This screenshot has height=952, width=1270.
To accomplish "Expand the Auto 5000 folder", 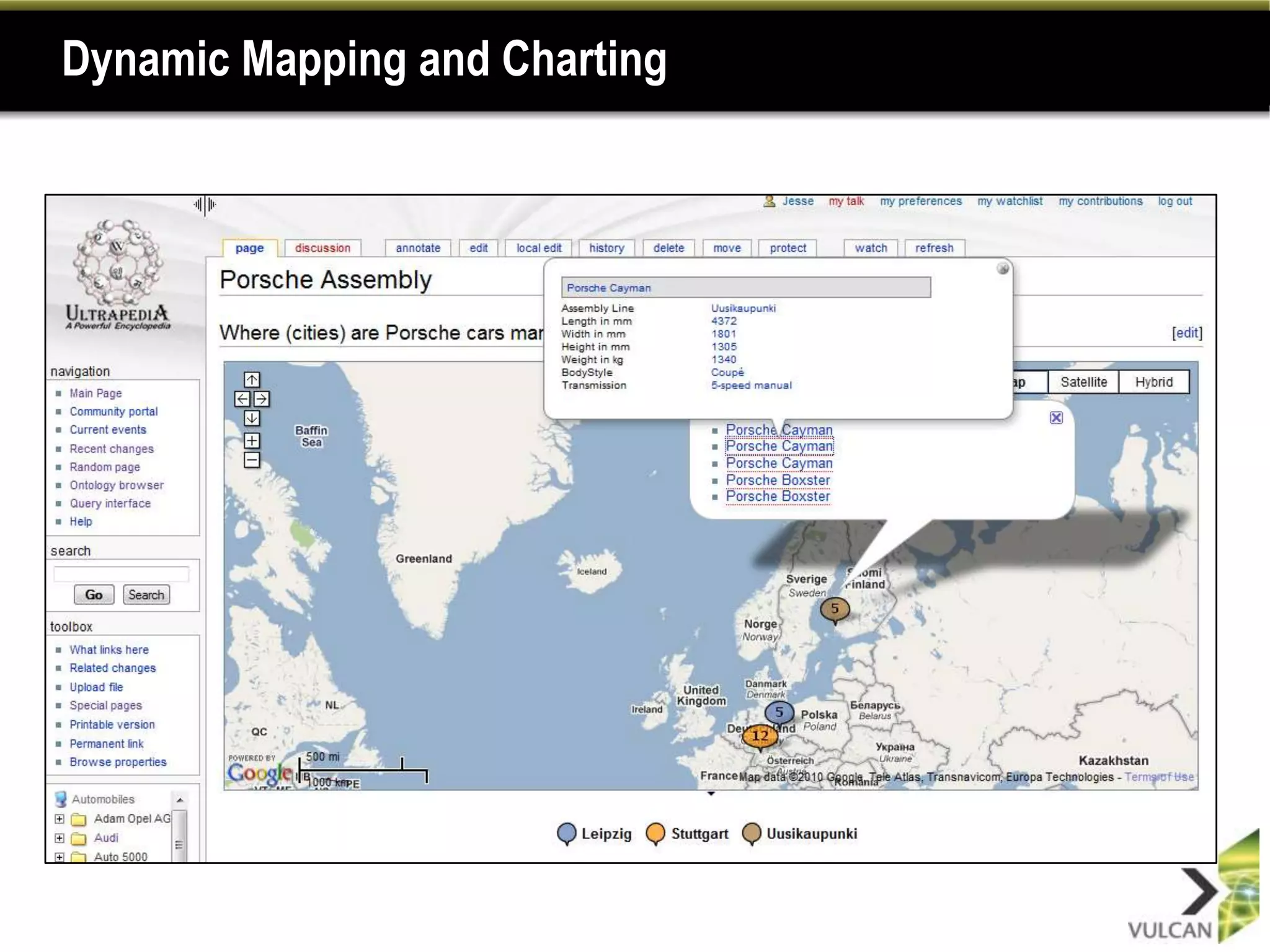I will click(60, 857).
